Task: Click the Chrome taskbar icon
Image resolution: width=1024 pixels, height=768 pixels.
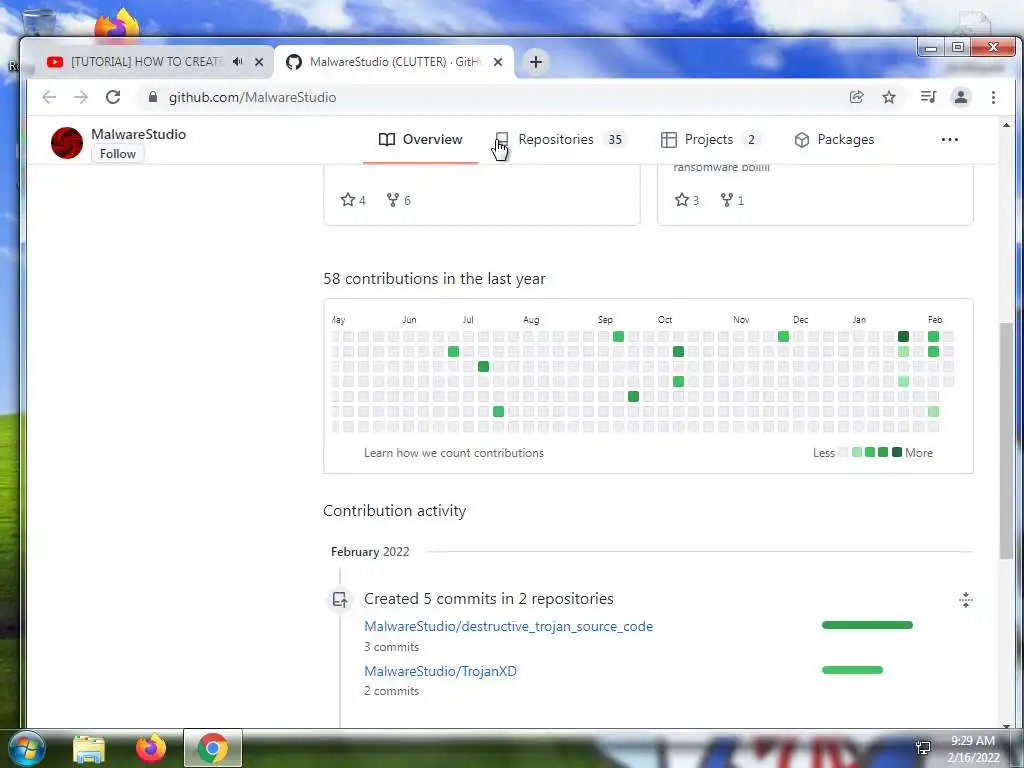Action: click(212, 748)
